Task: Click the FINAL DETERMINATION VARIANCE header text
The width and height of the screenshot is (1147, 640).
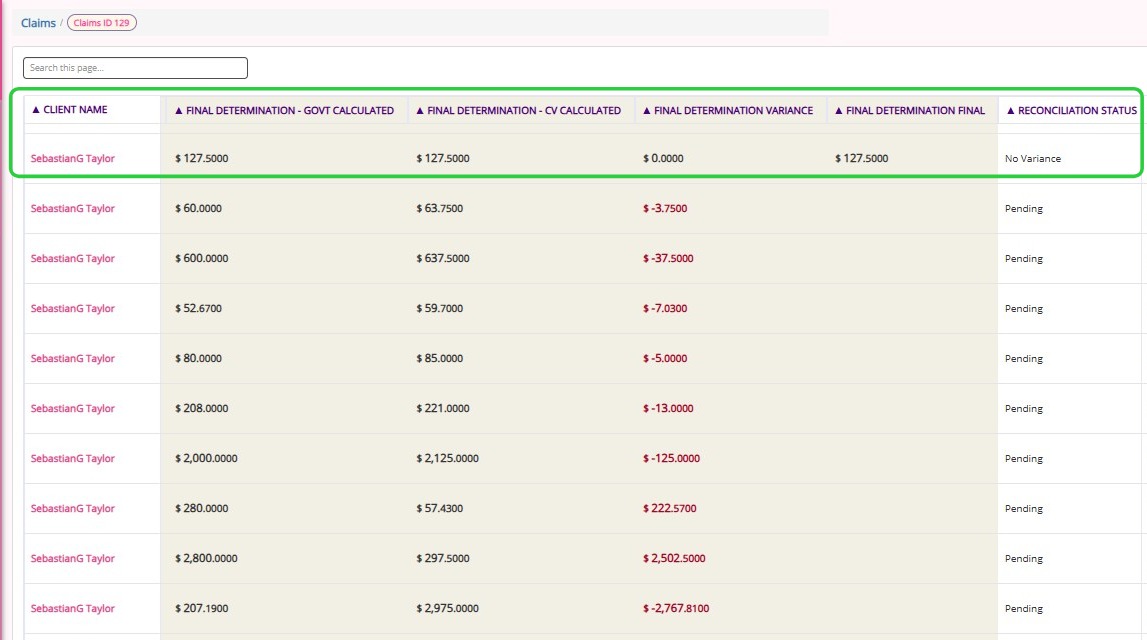Action: 733,110
